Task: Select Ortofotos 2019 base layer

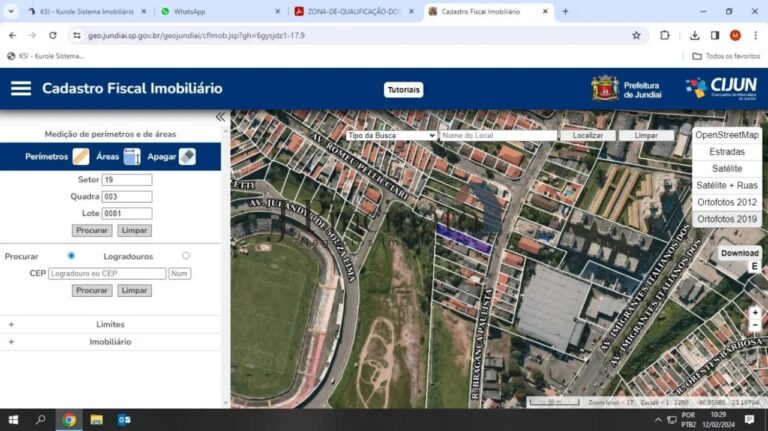Action: (x=727, y=219)
